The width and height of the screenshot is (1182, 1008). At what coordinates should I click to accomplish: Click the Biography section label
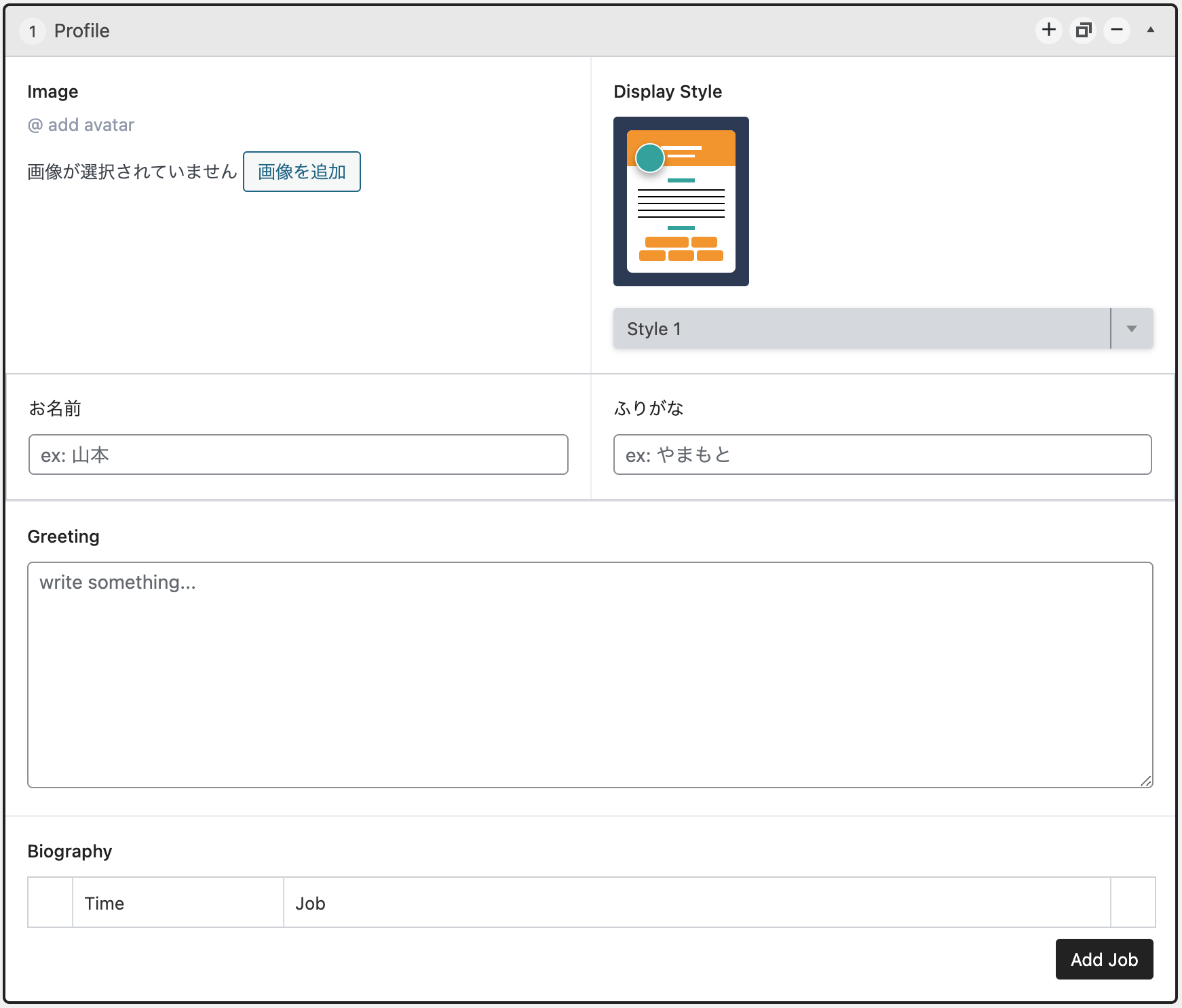tap(70, 851)
